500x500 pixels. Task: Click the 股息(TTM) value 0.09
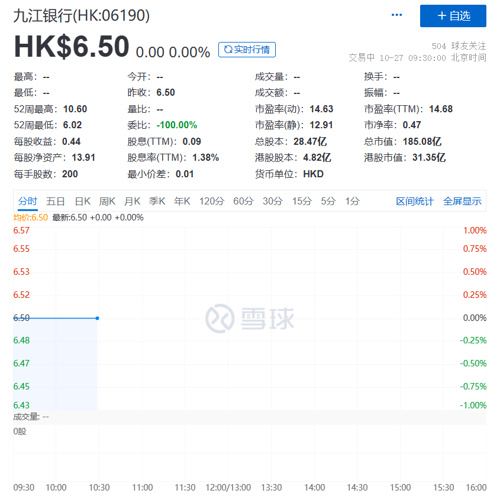192,141
